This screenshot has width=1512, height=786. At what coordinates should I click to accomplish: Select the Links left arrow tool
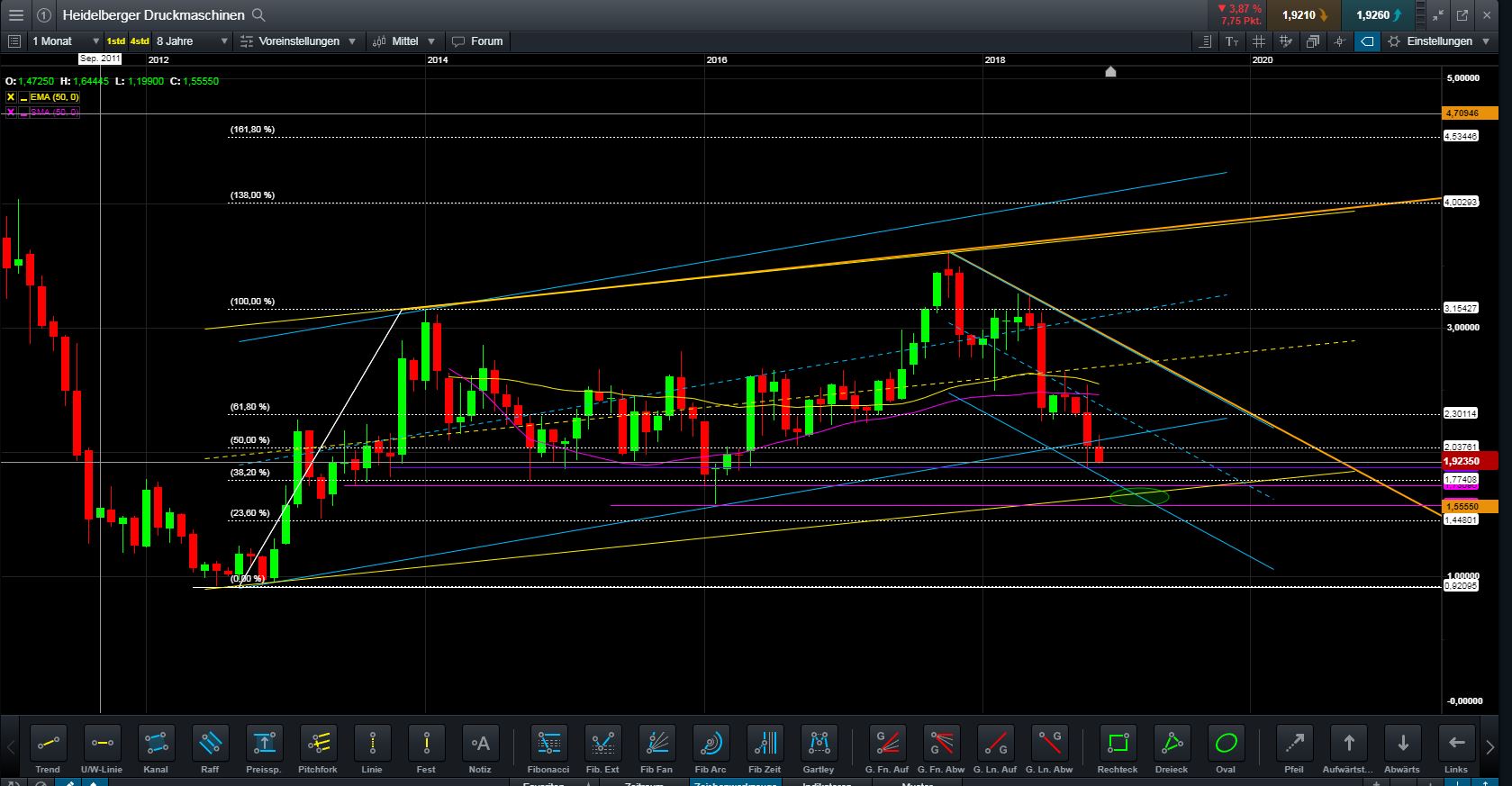click(x=1456, y=744)
